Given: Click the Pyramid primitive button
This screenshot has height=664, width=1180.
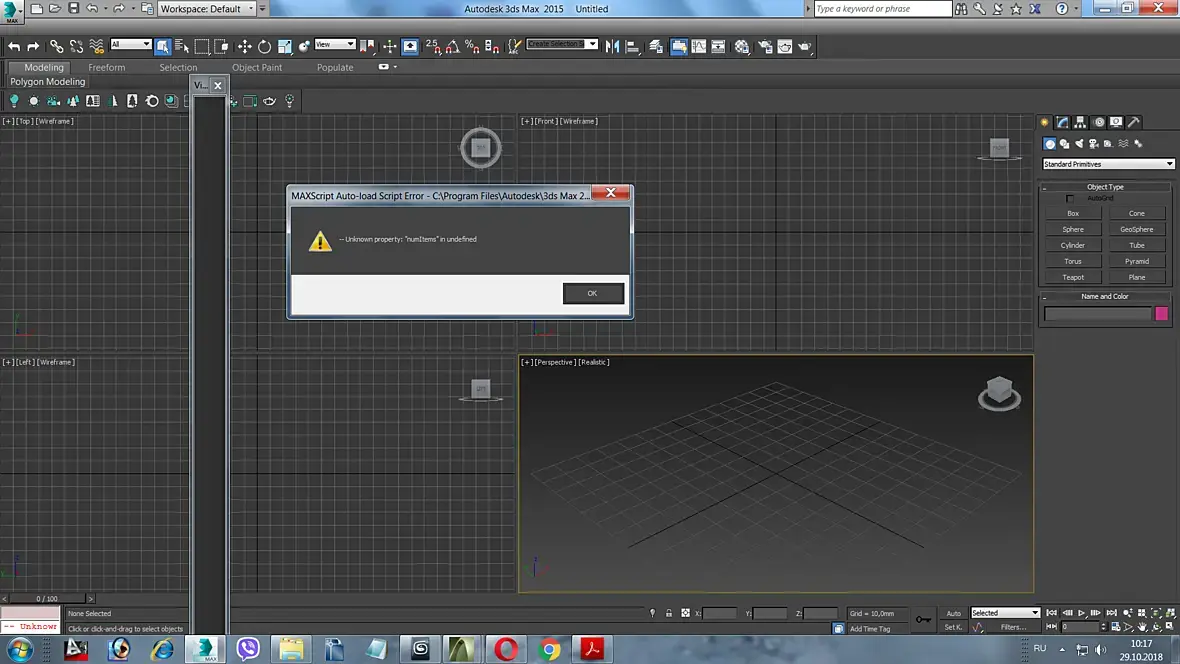Looking at the screenshot, I should coord(1136,261).
